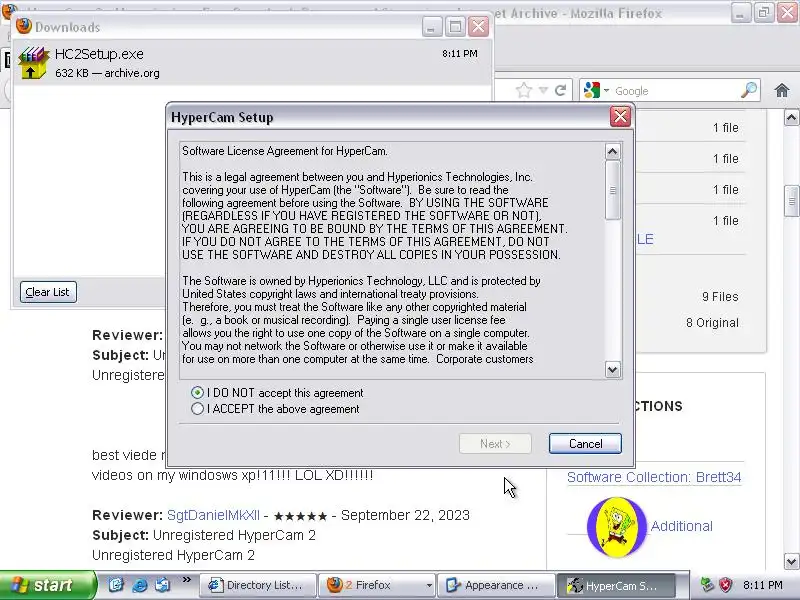Click the red security shield tray icon
This screenshot has height=600, width=800.
(725, 585)
